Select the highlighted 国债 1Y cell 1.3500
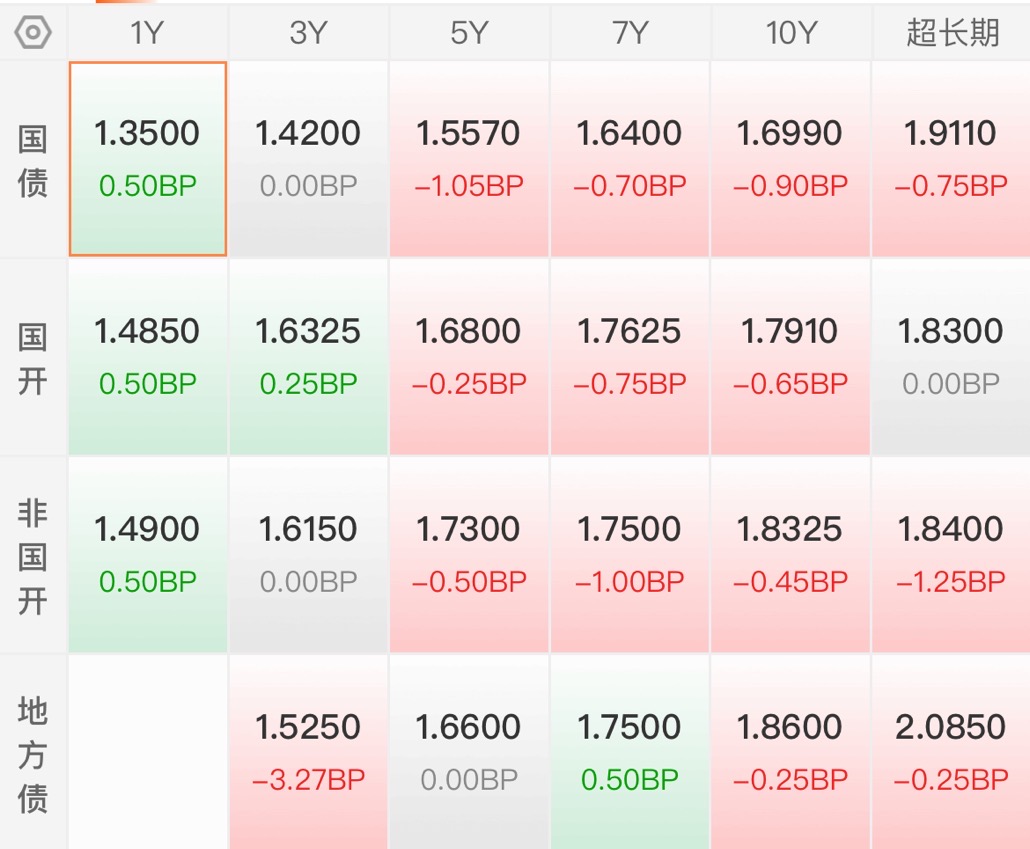 [x=148, y=158]
